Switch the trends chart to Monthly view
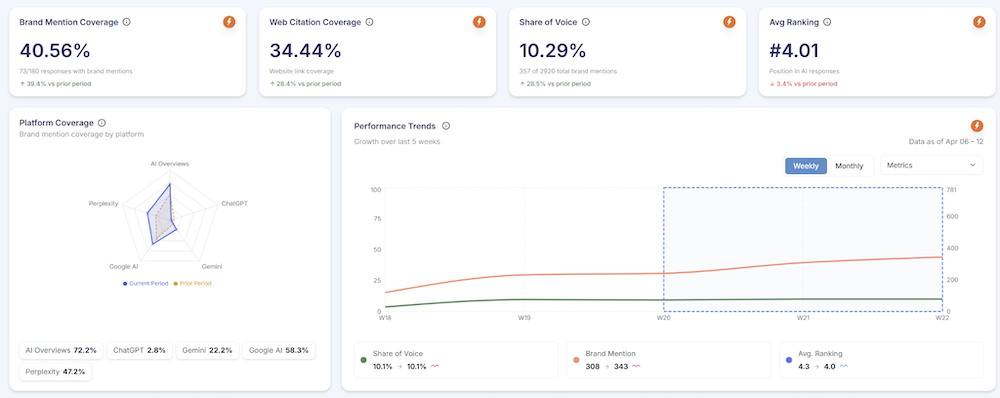This screenshot has width=1000, height=398. pyautogui.click(x=849, y=166)
